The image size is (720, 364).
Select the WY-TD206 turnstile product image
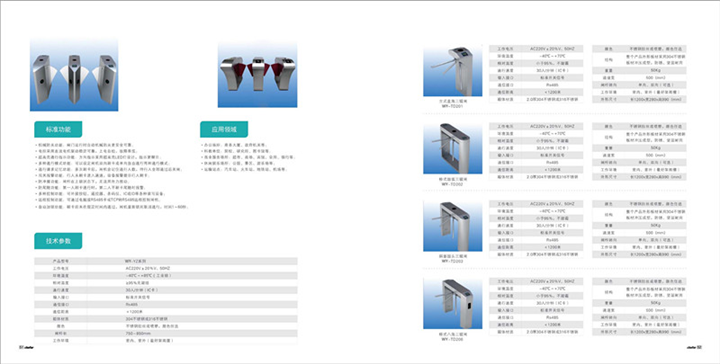pos(453,303)
